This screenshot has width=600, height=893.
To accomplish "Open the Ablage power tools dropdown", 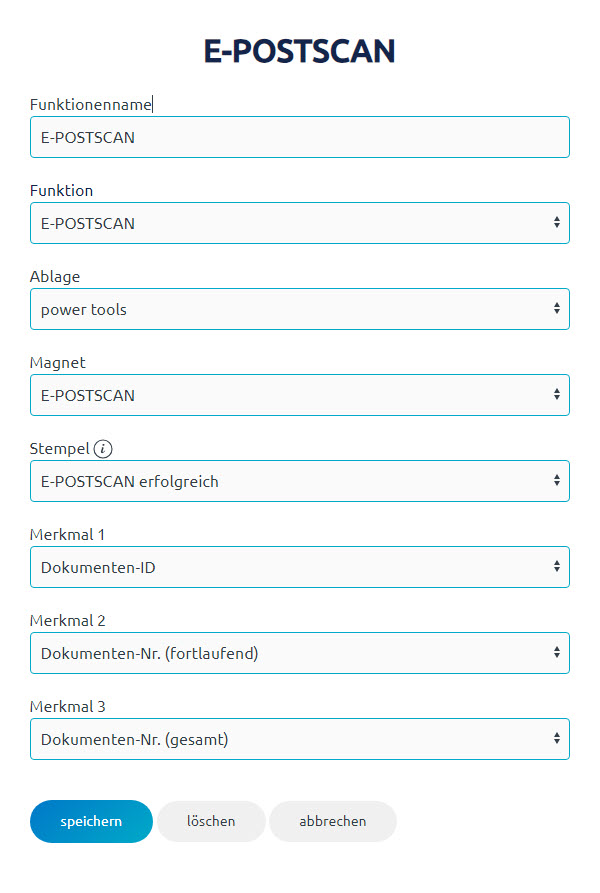I will [x=300, y=309].
